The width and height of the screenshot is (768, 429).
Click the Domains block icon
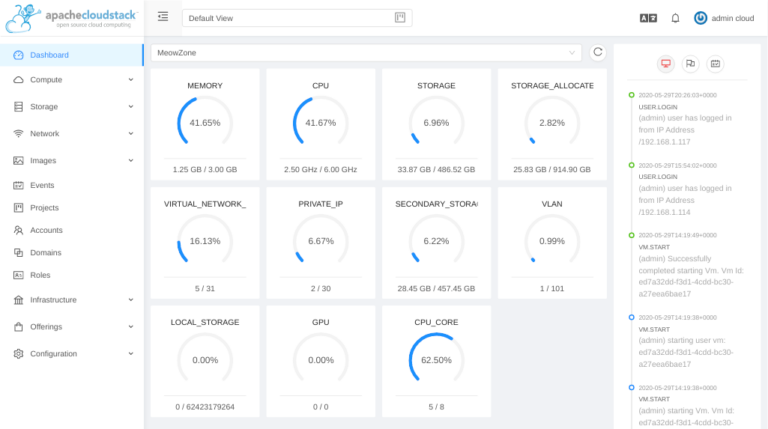pyautogui.click(x=18, y=253)
